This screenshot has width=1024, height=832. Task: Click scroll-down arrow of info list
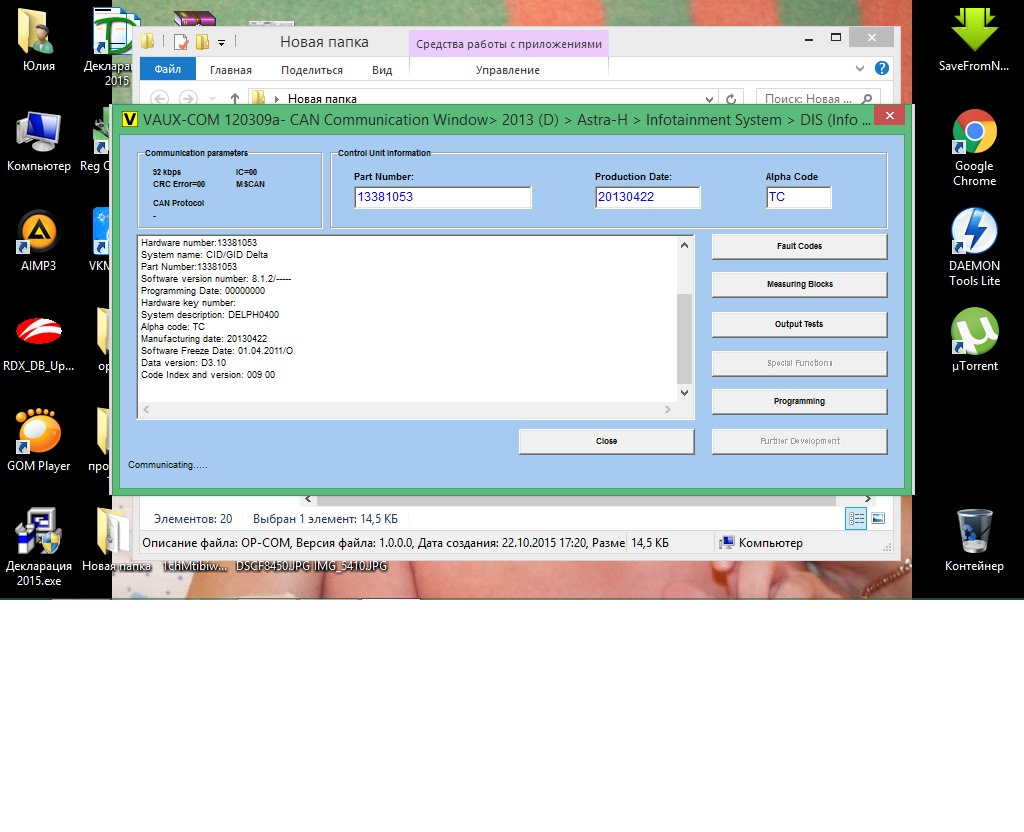pos(684,392)
